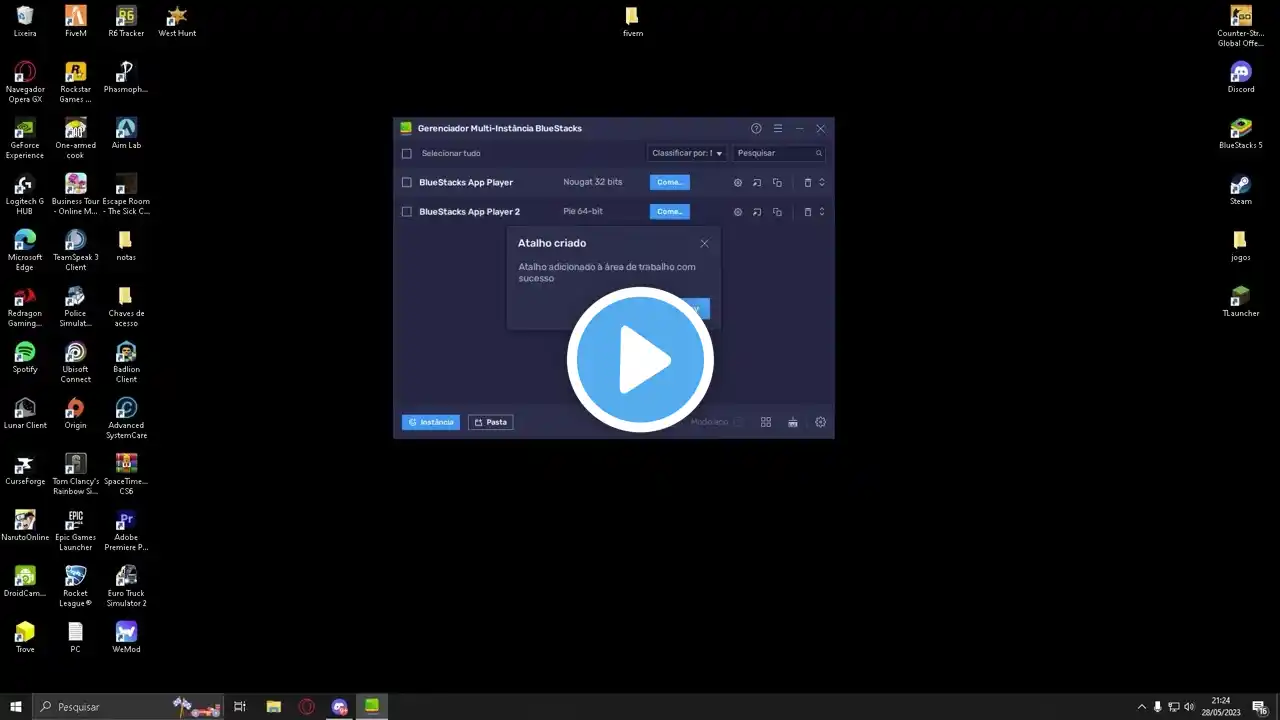The image size is (1280, 720).
Task: Select the Spotify desktop icon
Action: coord(25,357)
